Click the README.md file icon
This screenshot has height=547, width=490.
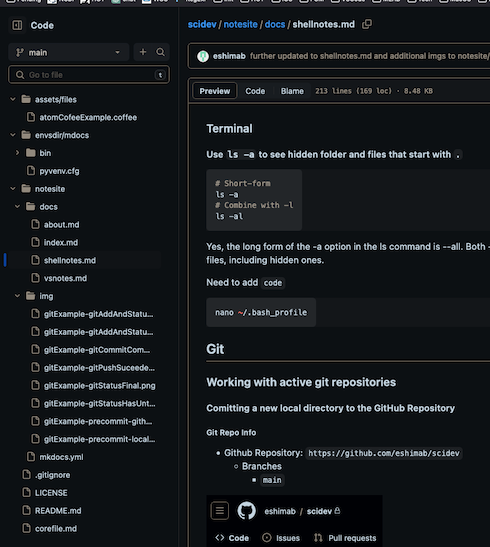27,510
